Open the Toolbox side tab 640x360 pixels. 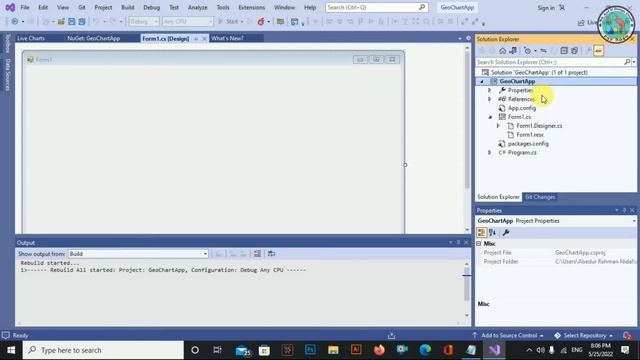(x=7, y=43)
